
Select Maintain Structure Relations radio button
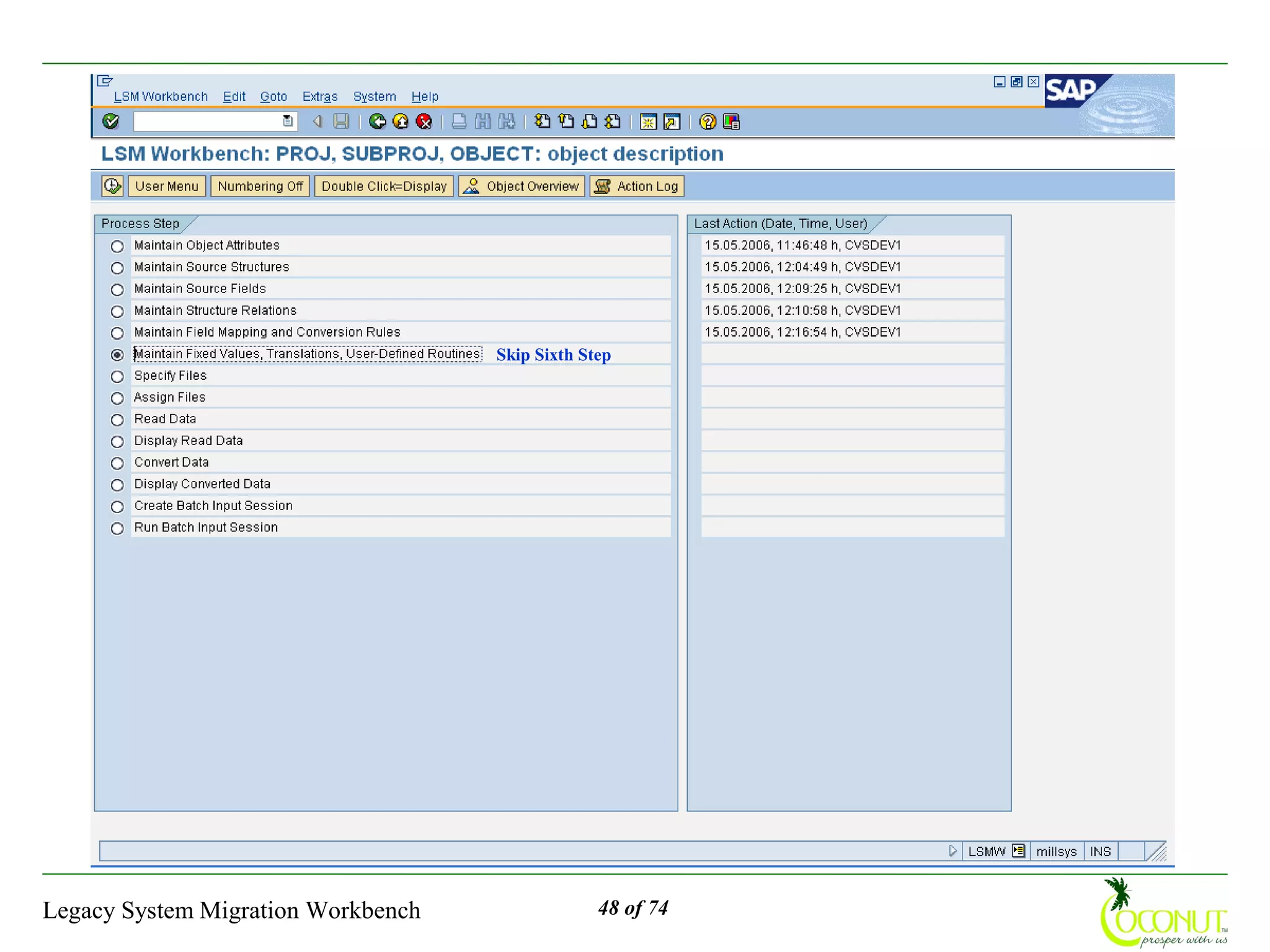click(x=117, y=311)
